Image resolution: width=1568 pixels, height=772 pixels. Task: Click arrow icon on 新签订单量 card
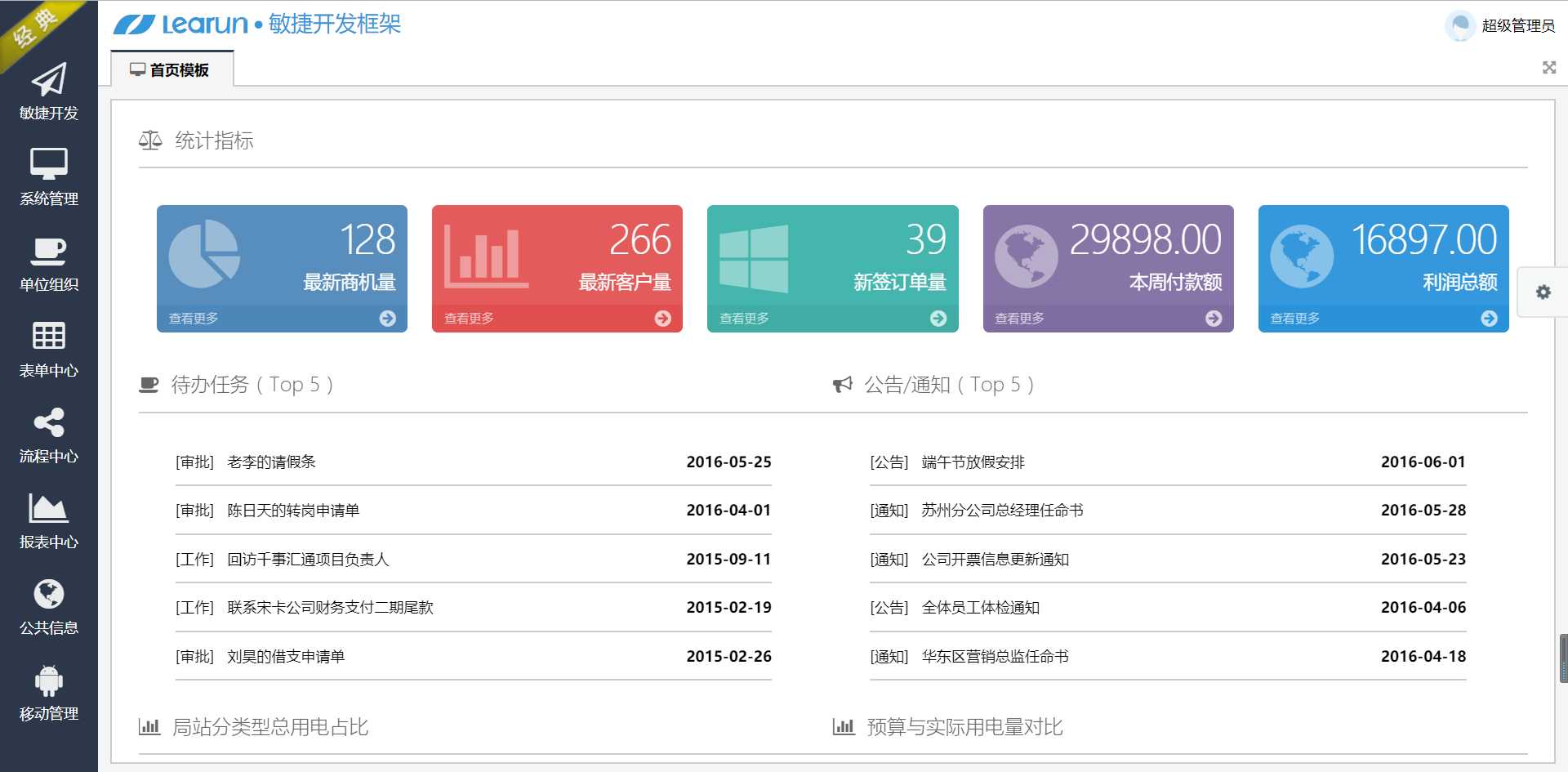tap(938, 319)
